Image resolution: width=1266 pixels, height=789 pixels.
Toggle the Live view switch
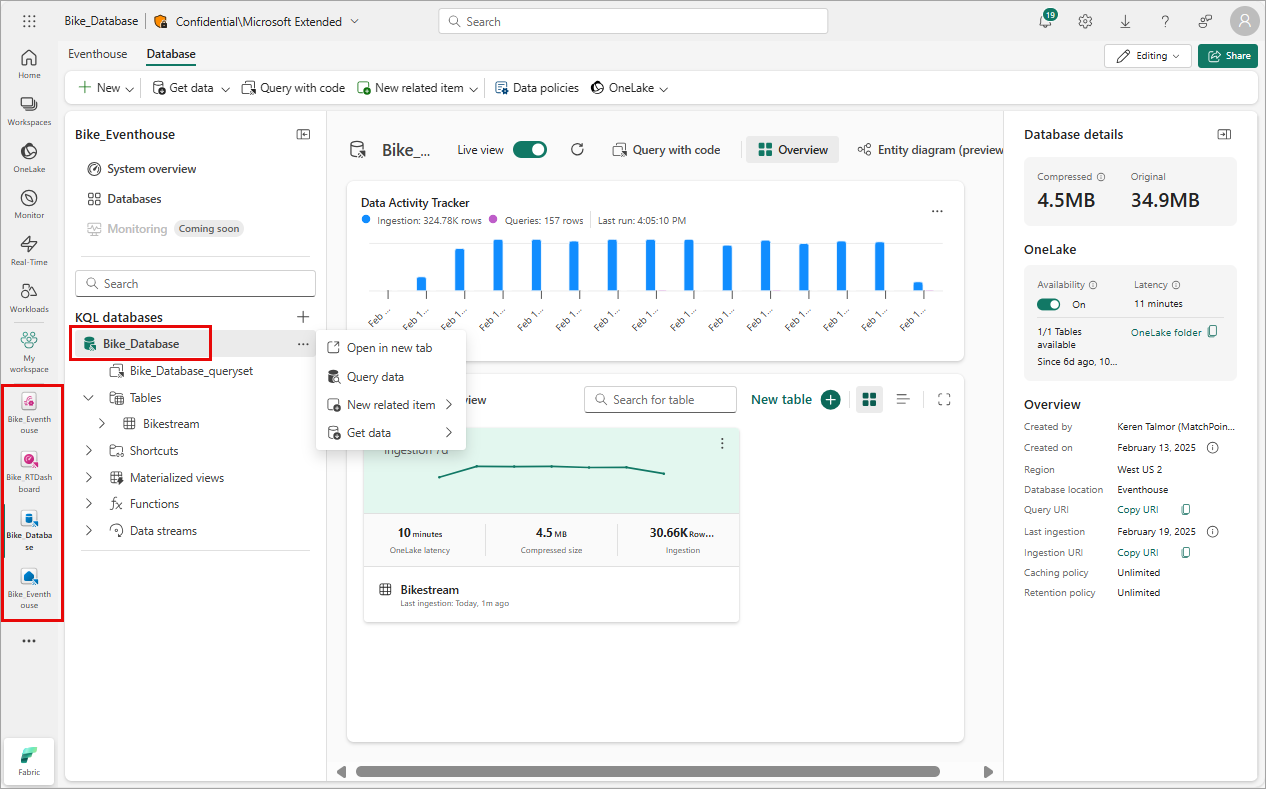530,150
